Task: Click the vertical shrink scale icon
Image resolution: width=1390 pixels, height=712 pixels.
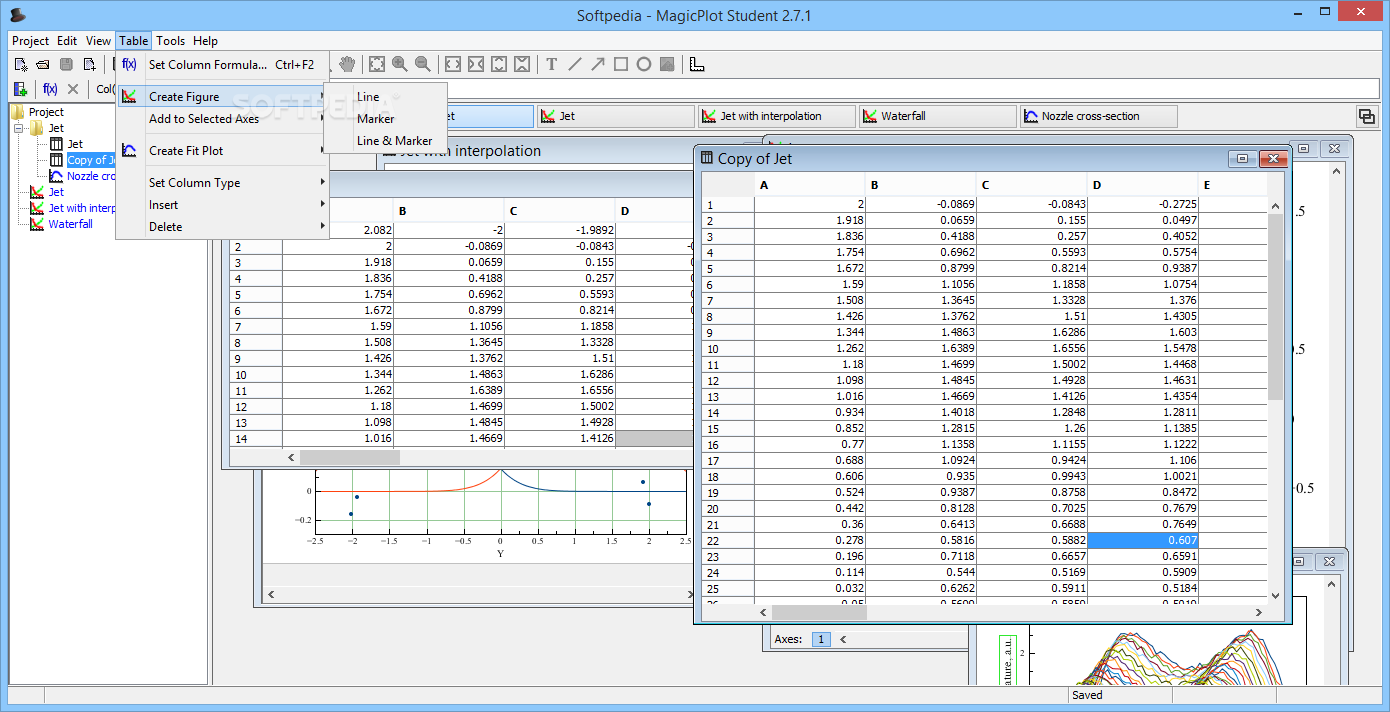Action: click(x=522, y=64)
